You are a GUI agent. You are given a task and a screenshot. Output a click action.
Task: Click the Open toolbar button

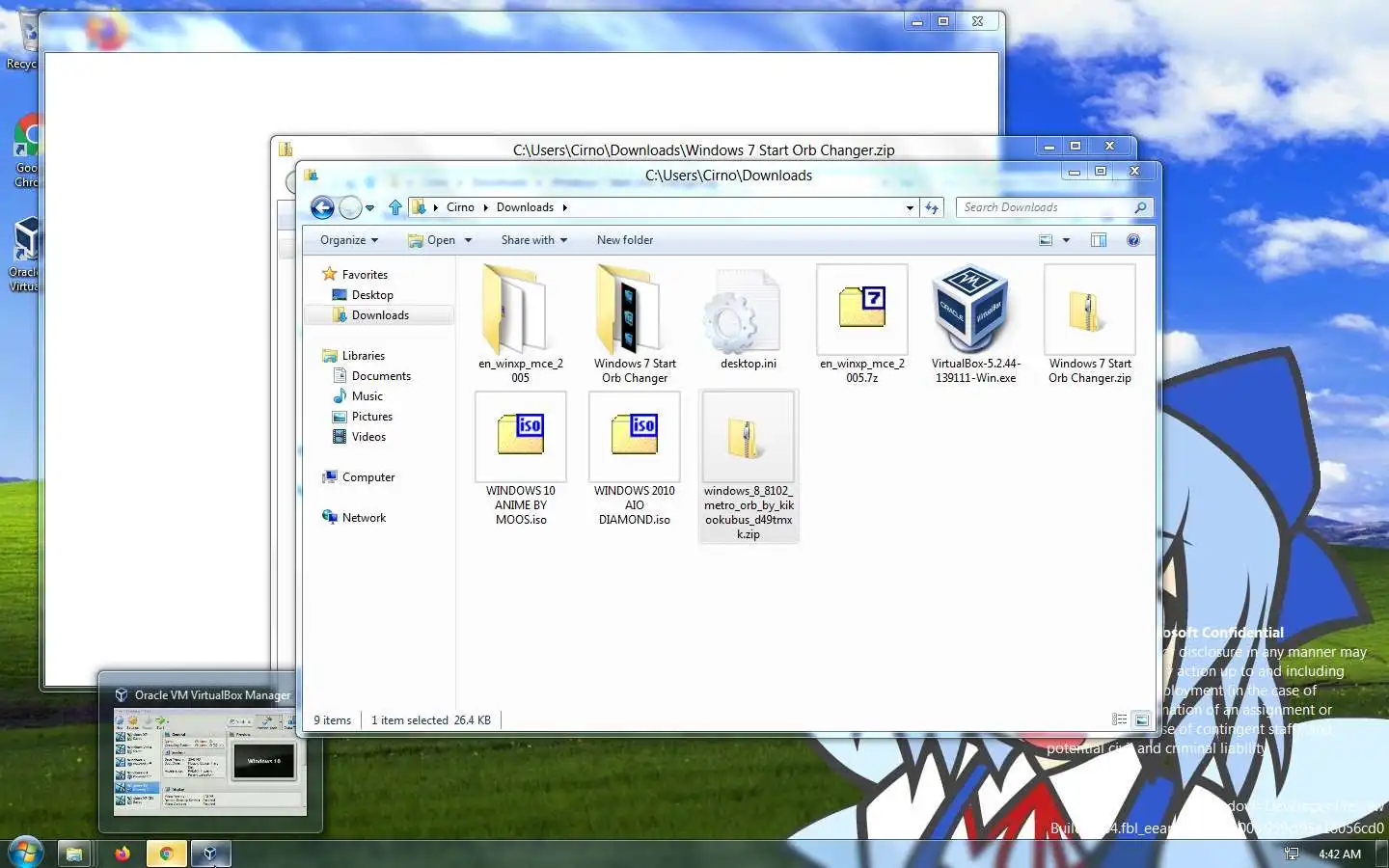coord(431,240)
